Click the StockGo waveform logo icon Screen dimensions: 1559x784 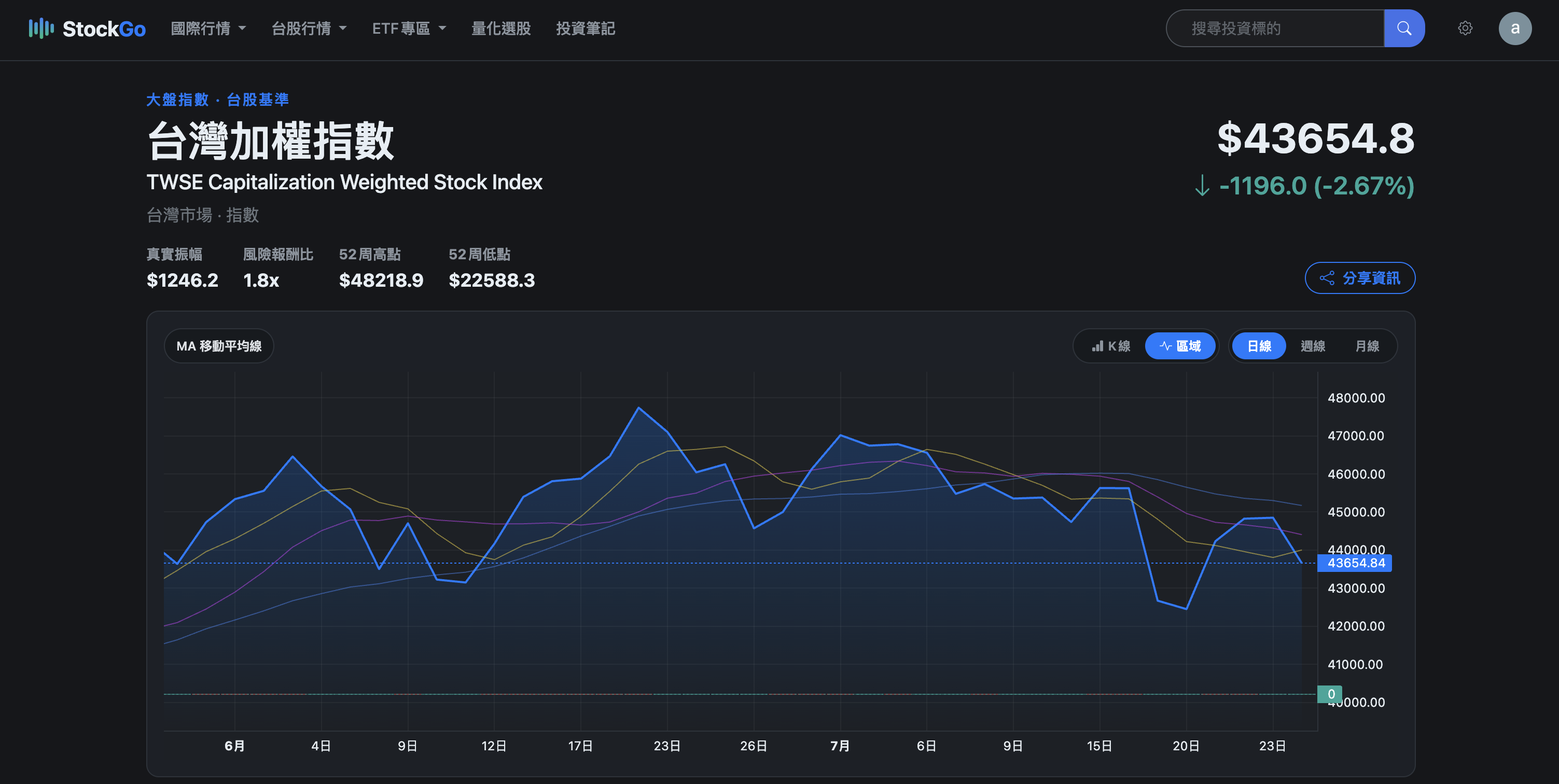coord(41,29)
